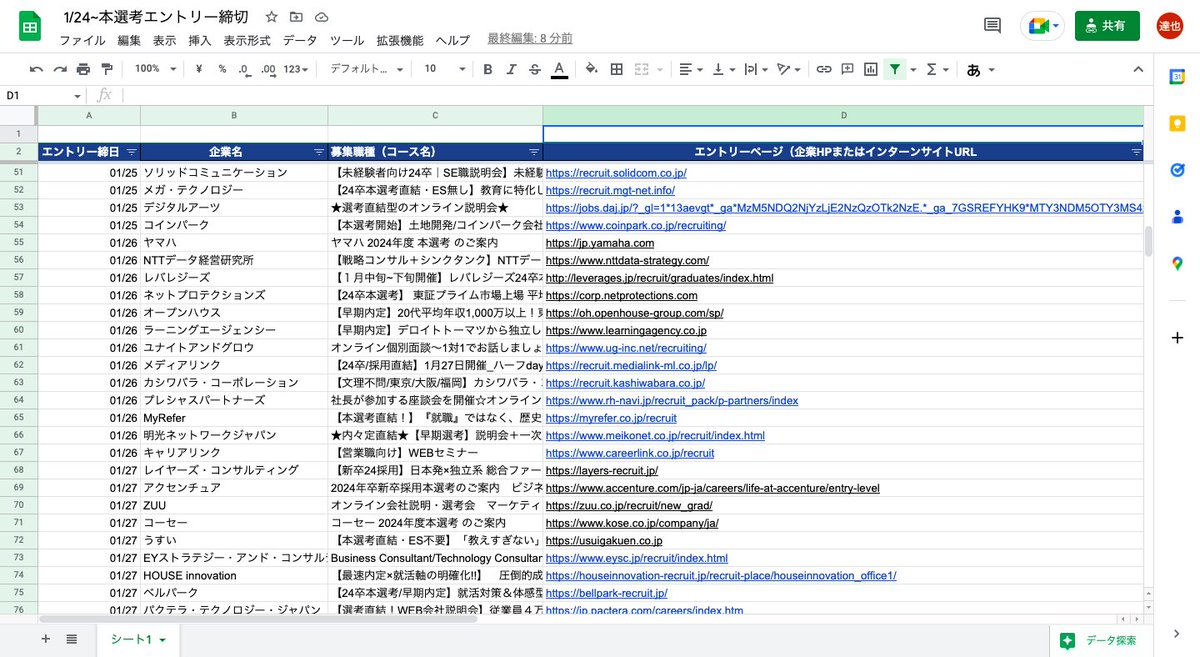Click the name box showing D1
Viewport: 1200px width, 657px height.
pyautogui.click(x=43, y=95)
